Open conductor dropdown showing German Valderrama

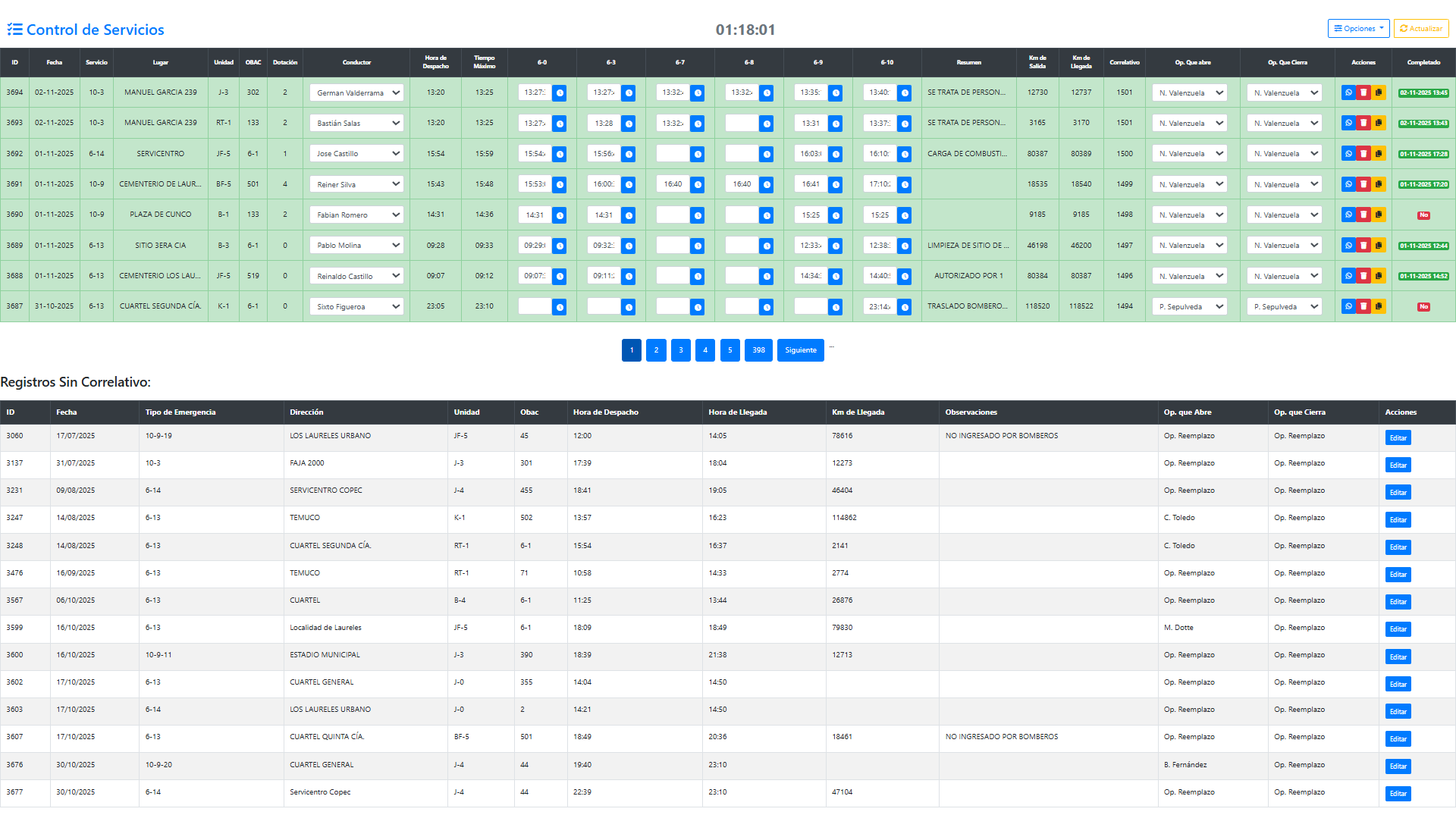(356, 92)
